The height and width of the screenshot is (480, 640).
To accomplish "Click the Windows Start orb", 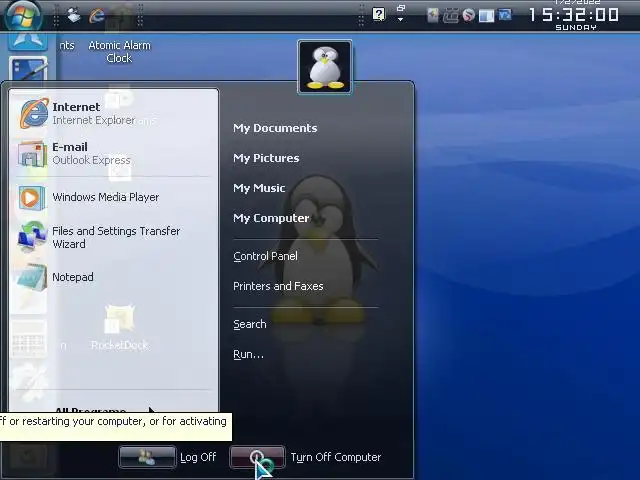I will tap(23, 16).
